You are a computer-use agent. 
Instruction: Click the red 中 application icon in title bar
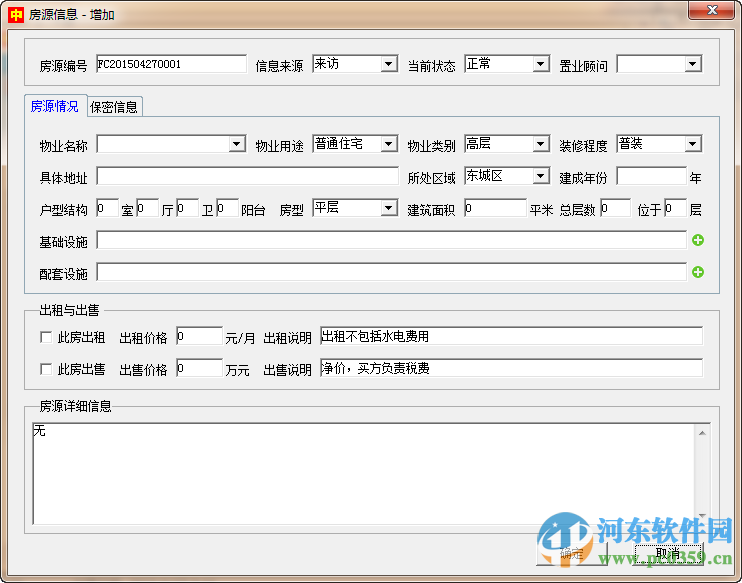tap(16, 15)
